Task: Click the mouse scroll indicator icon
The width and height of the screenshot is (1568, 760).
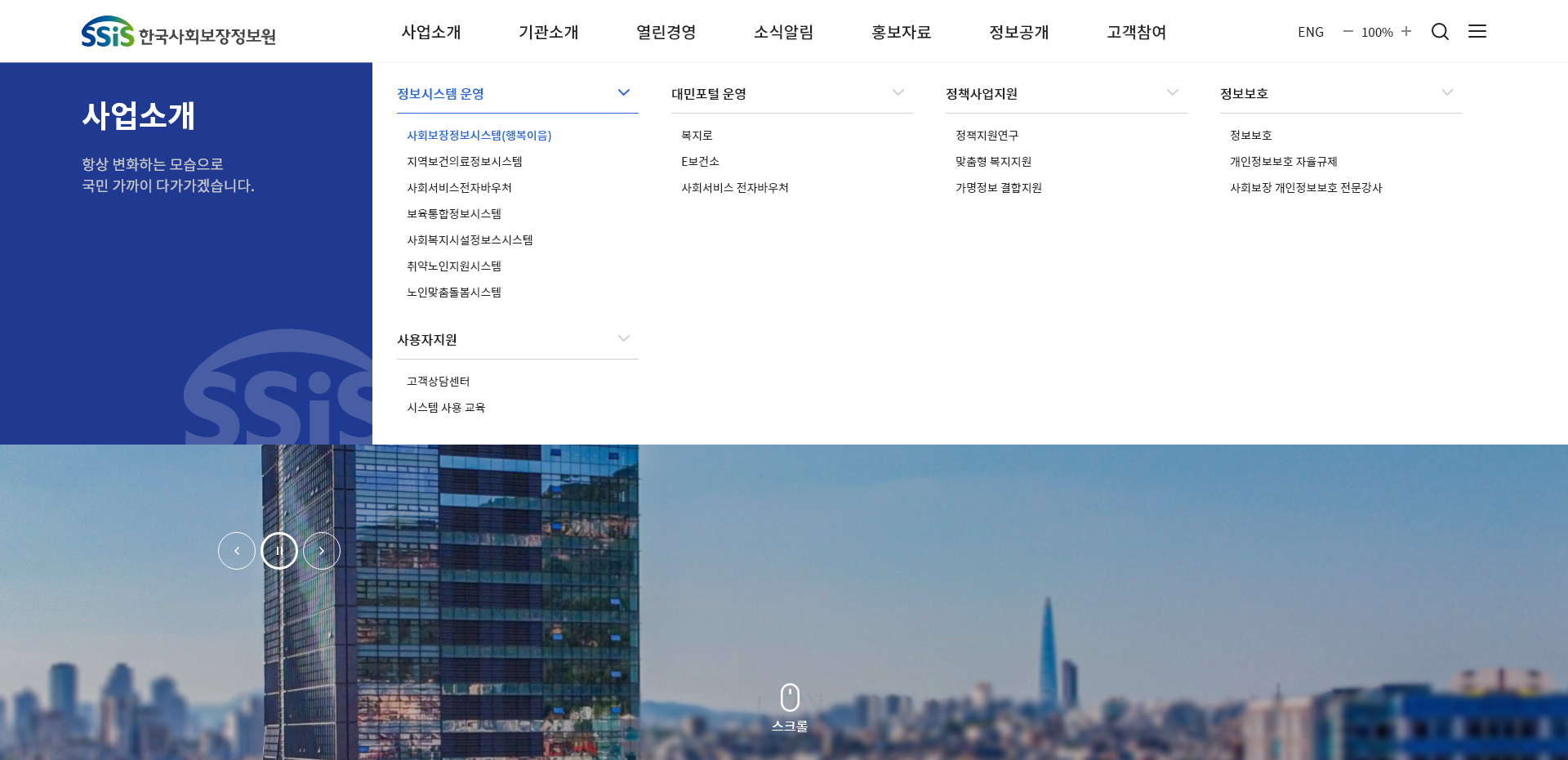Action: tap(790, 698)
